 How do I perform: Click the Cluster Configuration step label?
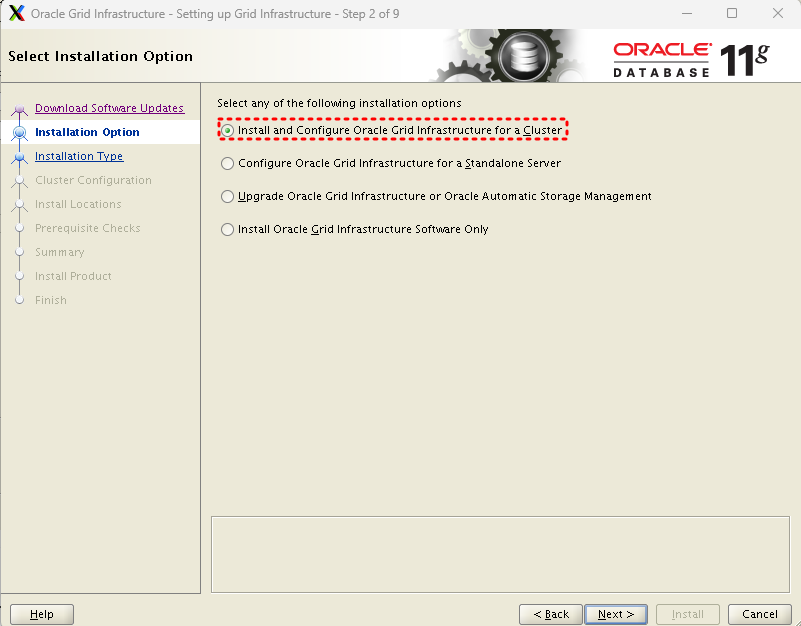[93, 180]
